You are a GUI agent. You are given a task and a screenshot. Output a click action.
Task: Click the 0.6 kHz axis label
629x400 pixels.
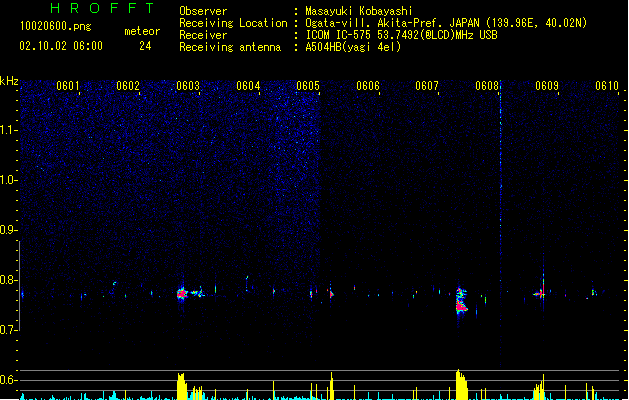pos(9,380)
